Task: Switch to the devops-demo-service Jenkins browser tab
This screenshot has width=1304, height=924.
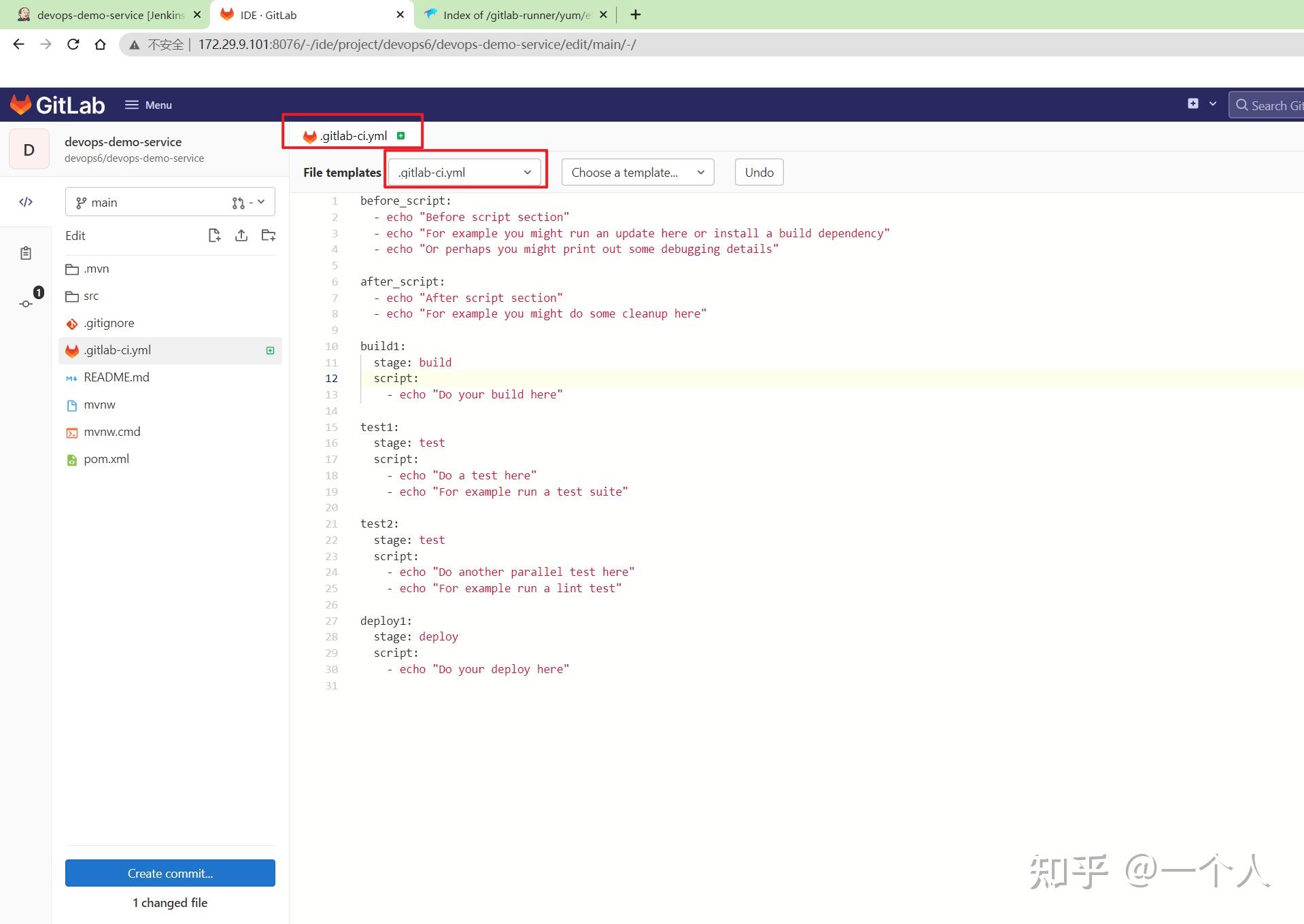Action: click(x=102, y=14)
